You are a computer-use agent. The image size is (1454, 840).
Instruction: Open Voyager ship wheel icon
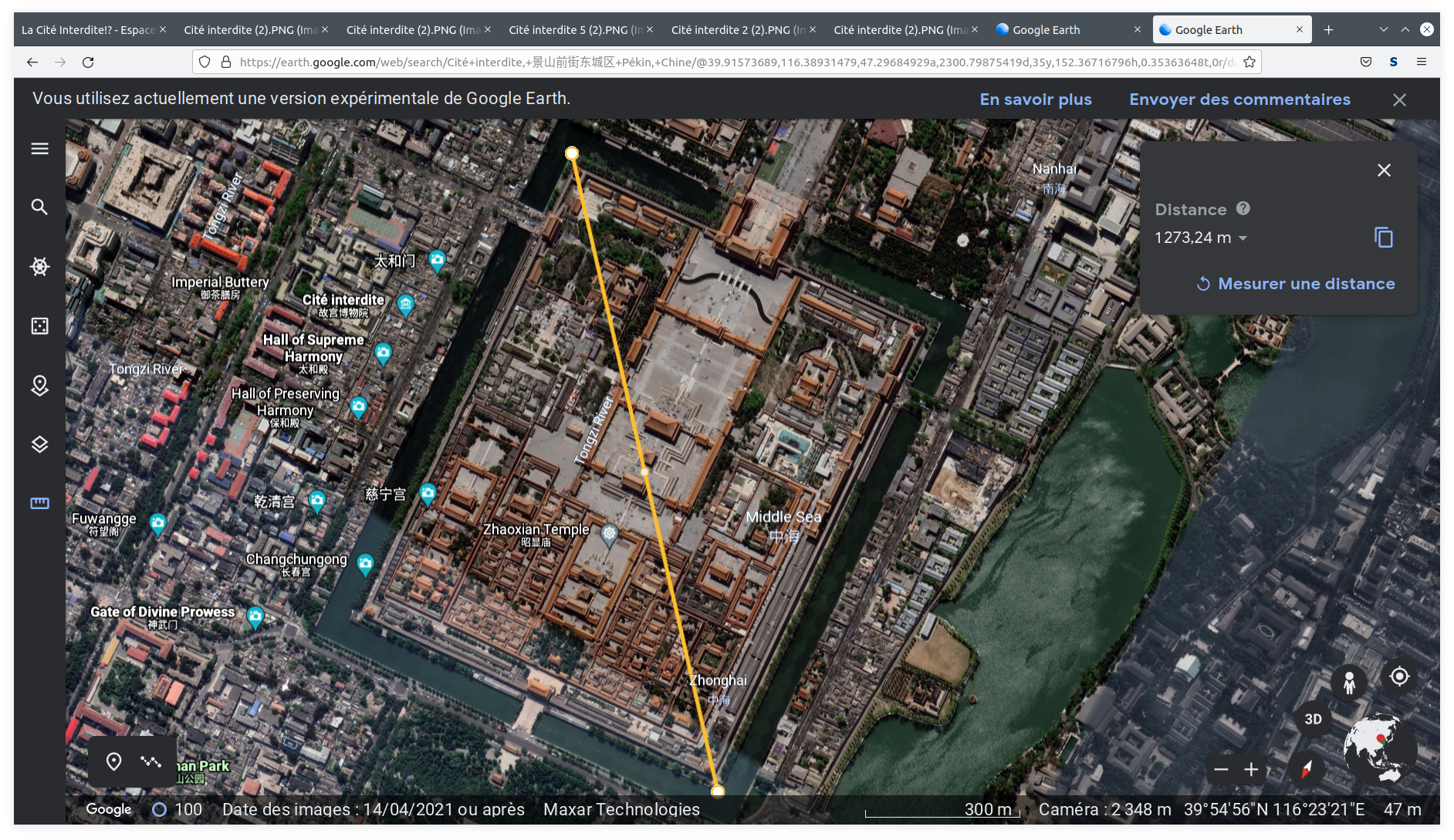click(39, 267)
